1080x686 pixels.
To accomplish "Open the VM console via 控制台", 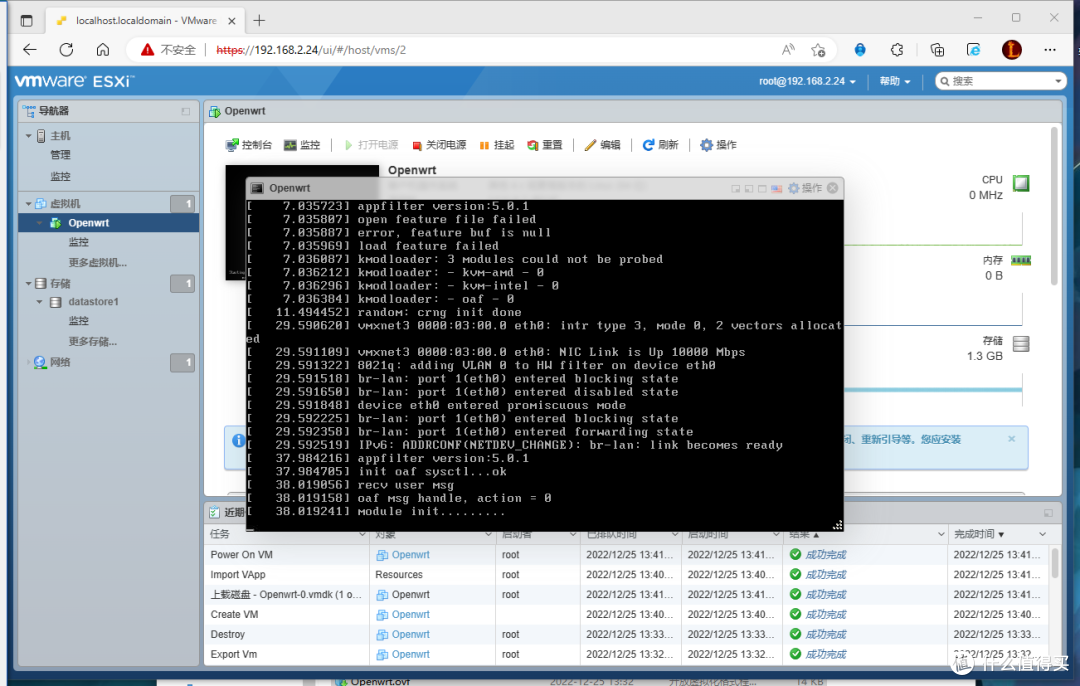I will click(248, 145).
